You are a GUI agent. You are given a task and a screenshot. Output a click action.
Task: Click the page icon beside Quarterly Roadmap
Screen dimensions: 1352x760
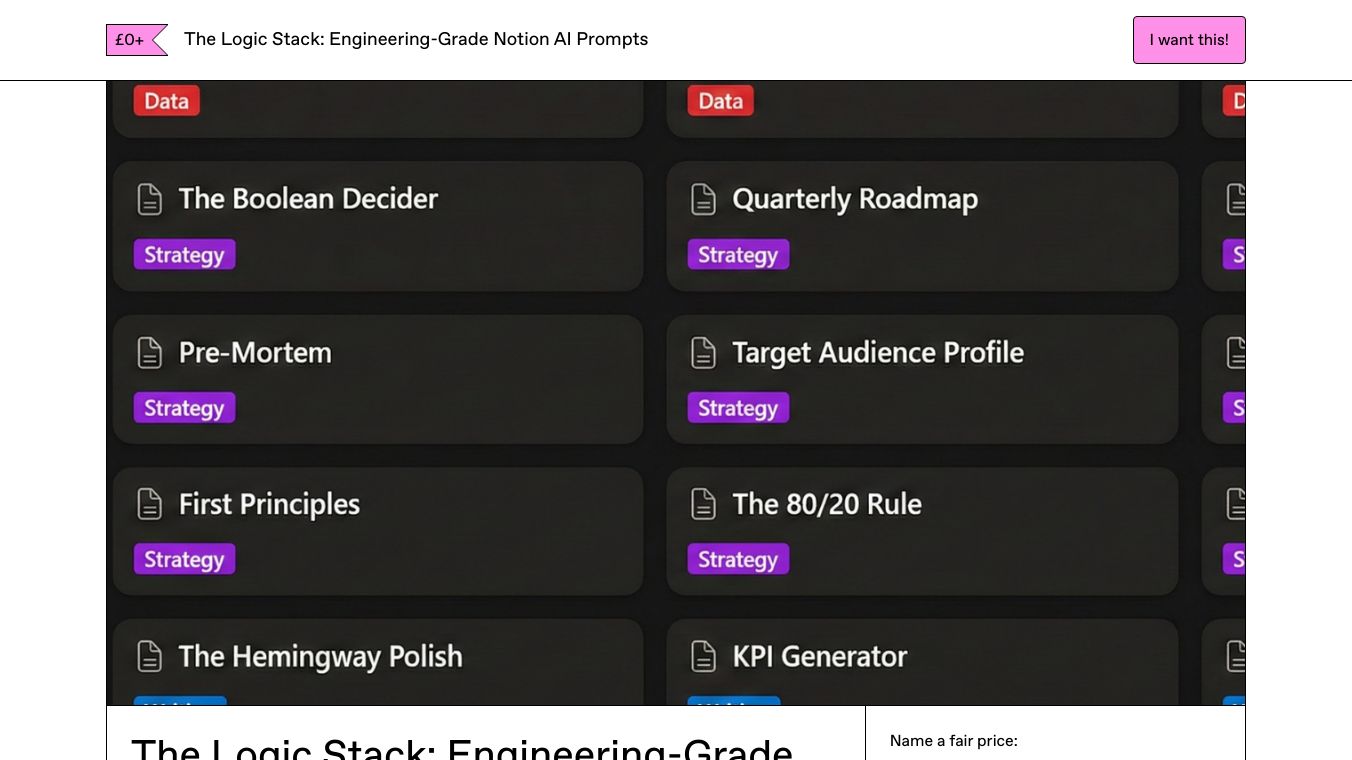pyautogui.click(x=703, y=199)
